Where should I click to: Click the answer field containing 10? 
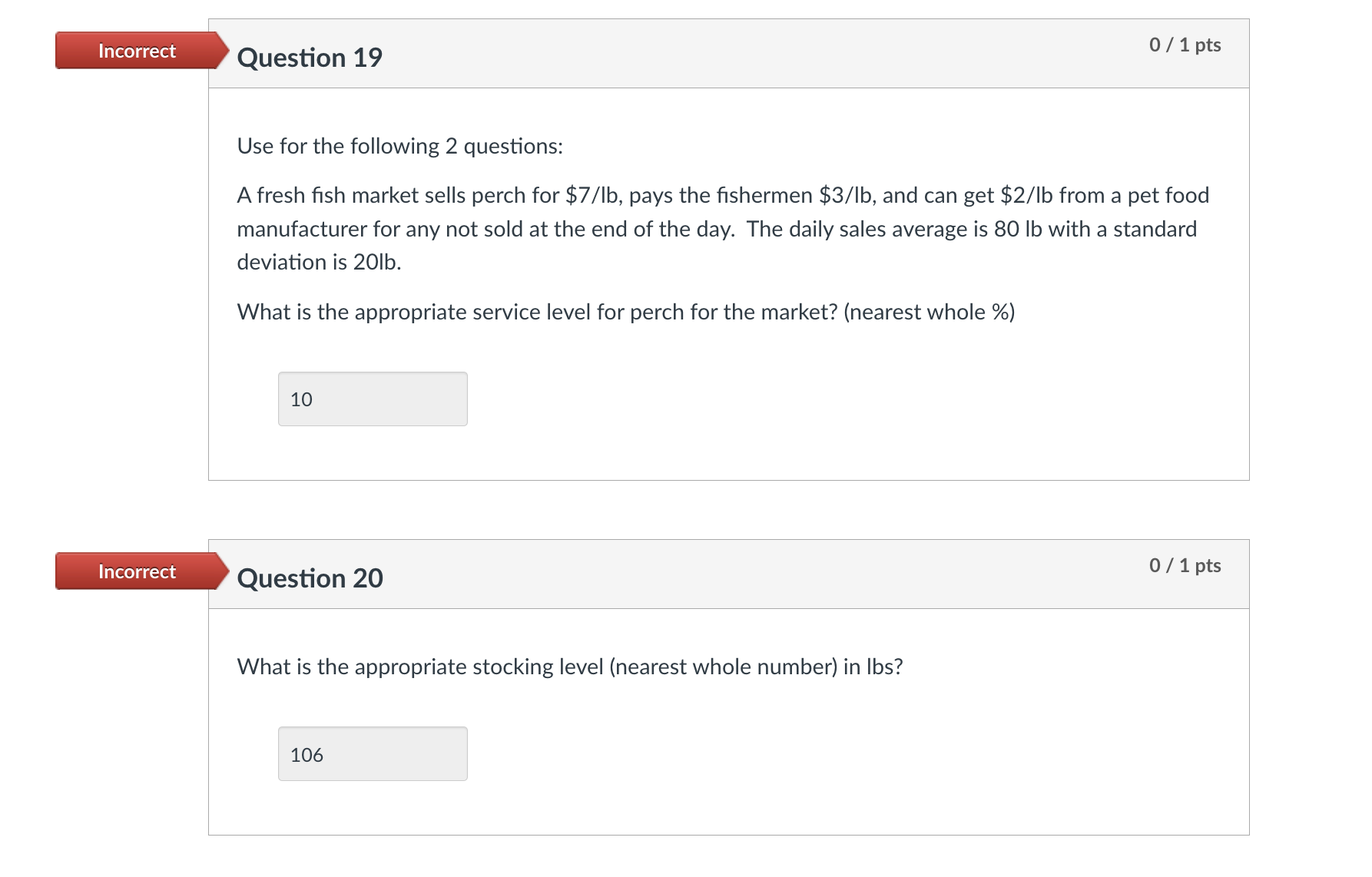pyautogui.click(x=373, y=399)
